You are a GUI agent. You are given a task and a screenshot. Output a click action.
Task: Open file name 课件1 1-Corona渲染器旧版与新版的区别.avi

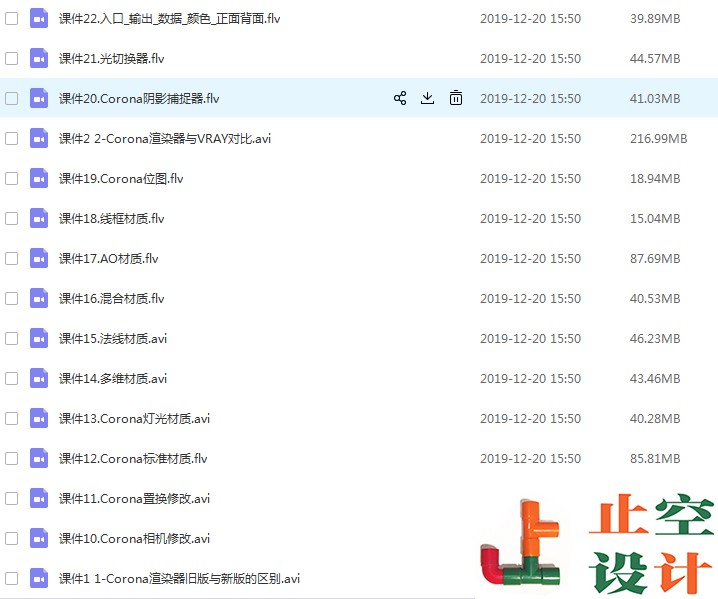pyautogui.click(x=179, y=578)
